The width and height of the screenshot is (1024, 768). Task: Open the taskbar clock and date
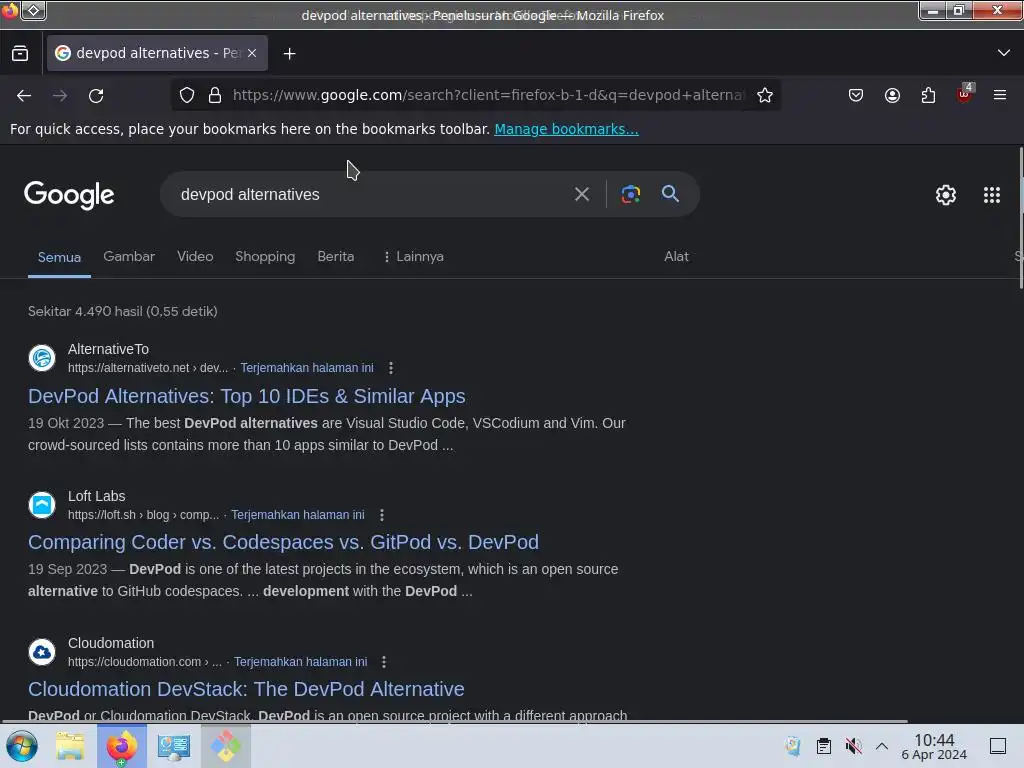934,746
